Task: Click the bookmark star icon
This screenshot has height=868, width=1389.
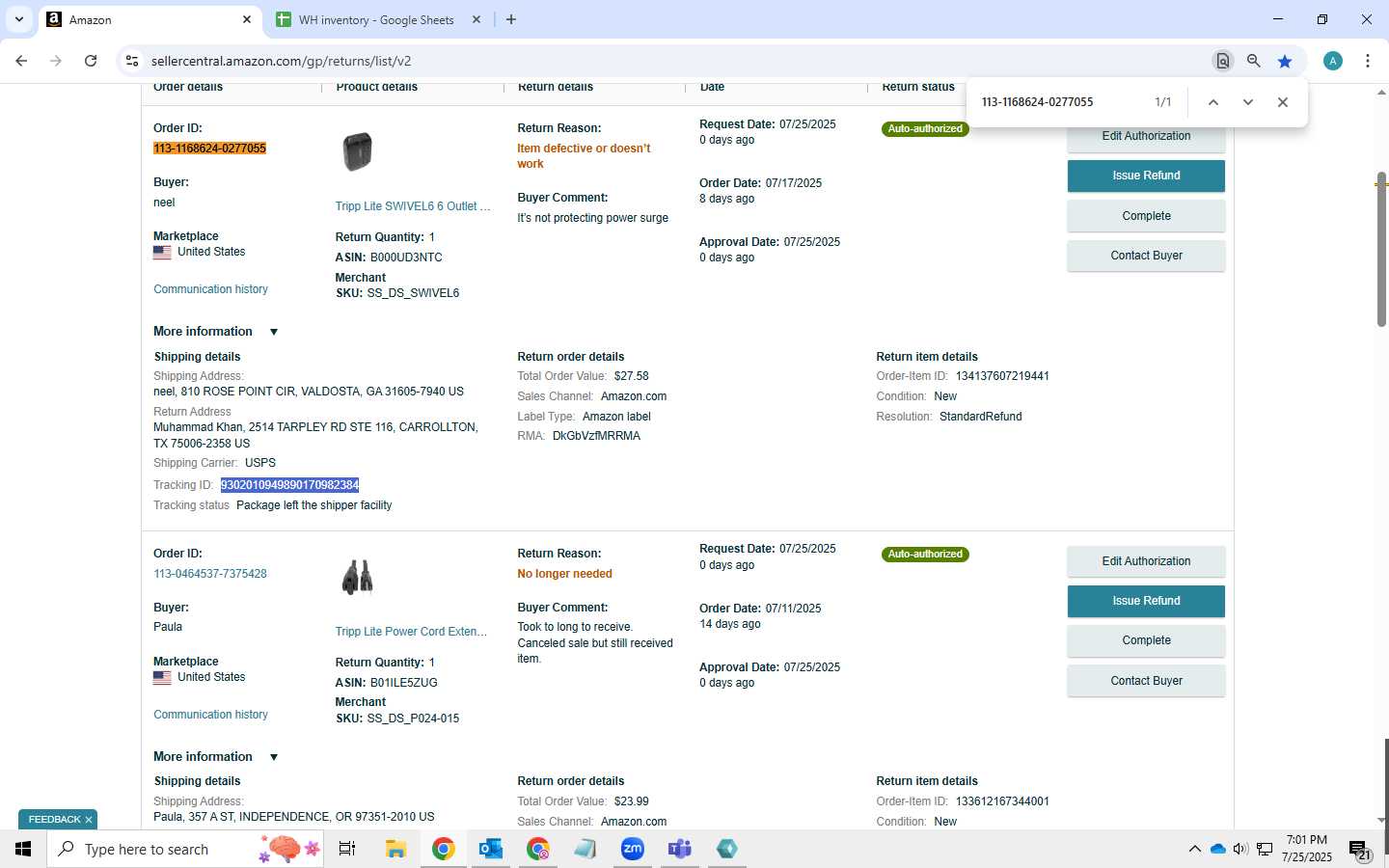Action: tap(1285, 61)
